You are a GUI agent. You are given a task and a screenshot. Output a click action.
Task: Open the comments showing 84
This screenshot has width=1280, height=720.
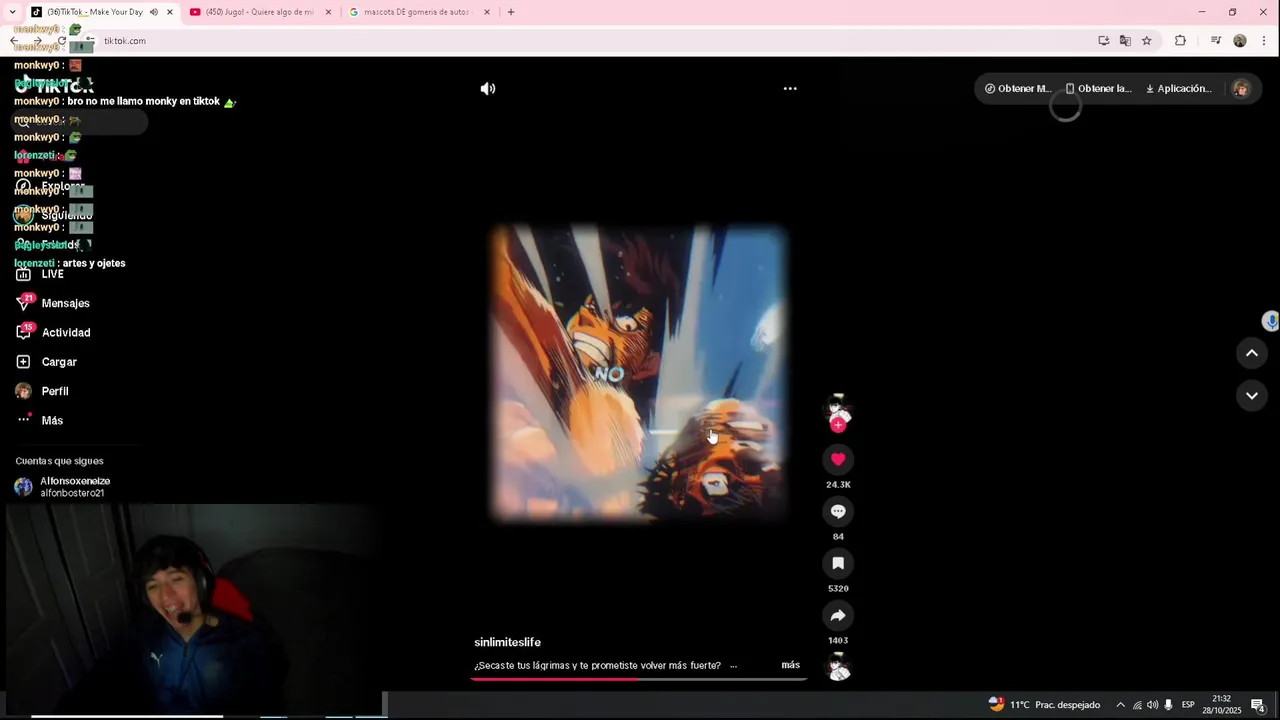[838, 511]
